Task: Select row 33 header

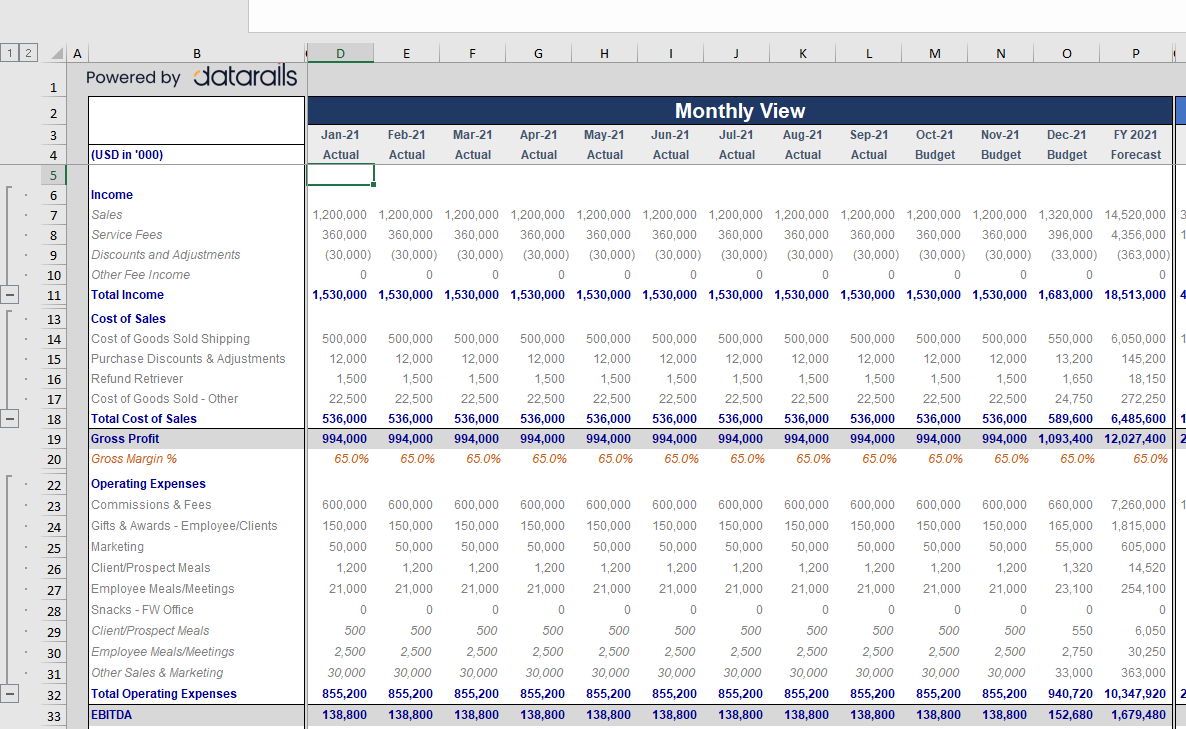Action: coord(54,715)
